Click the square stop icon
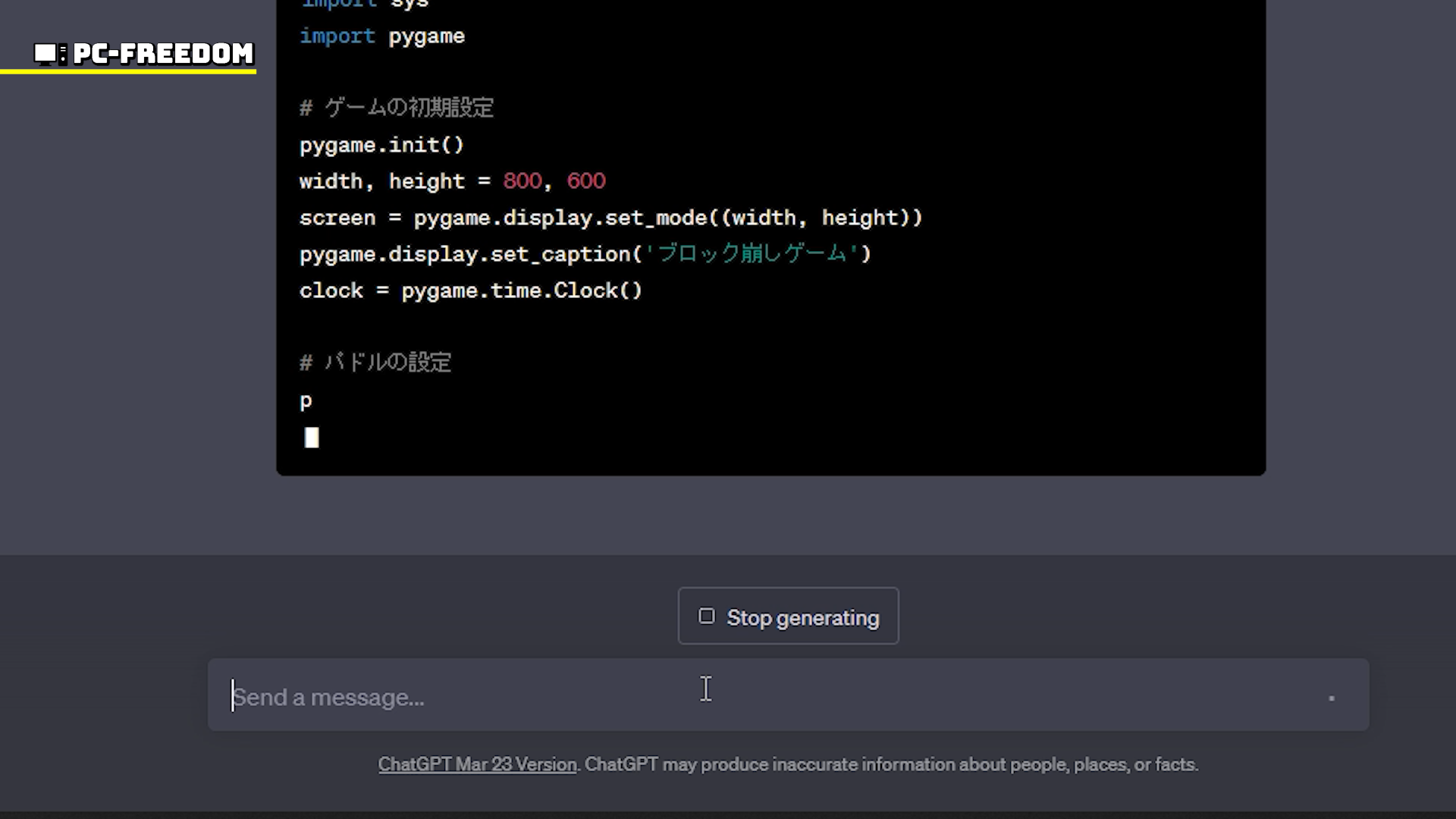Viewport: 1456px width, 819px height. (706, 617)
